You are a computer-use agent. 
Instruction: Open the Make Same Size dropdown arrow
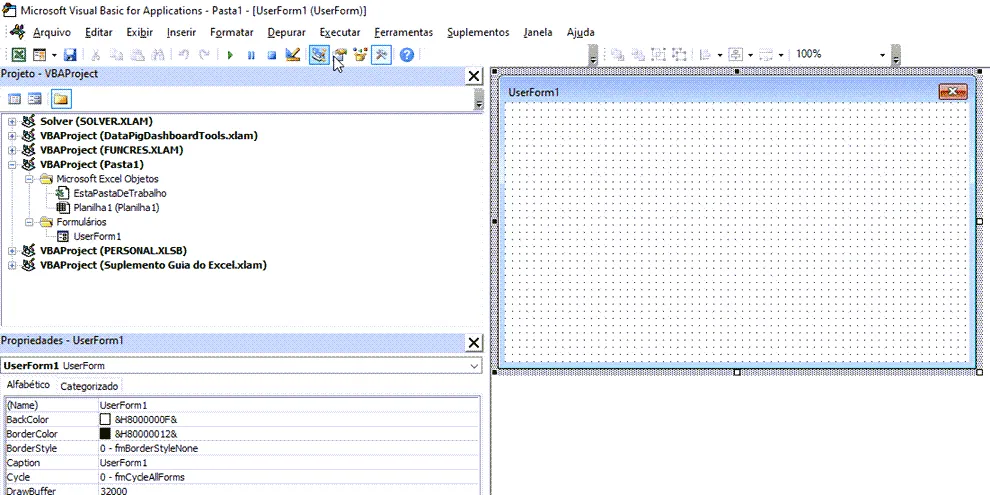[x=781, y=55]
